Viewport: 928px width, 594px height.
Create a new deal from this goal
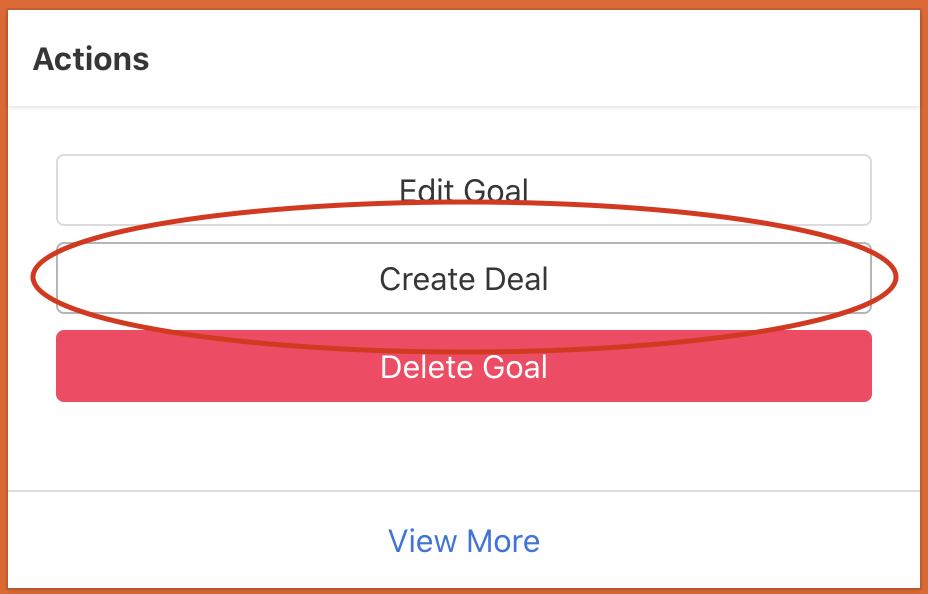point(464,278)
